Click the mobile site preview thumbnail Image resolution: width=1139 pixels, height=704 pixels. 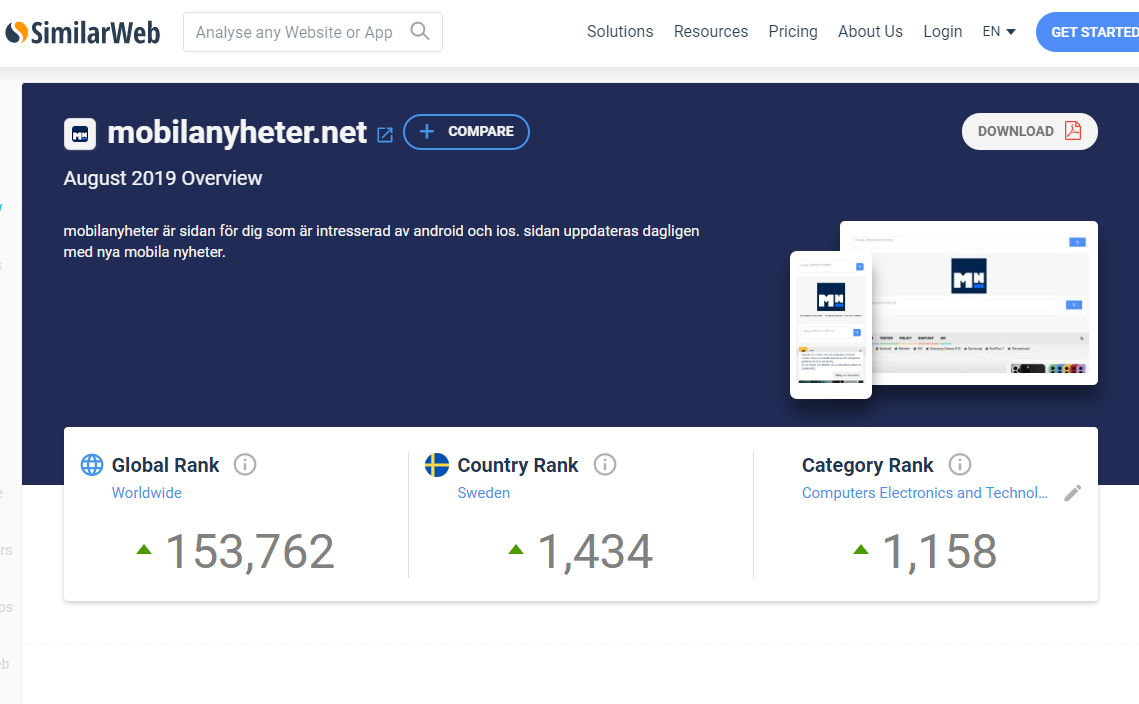click(x=830, y=325)
